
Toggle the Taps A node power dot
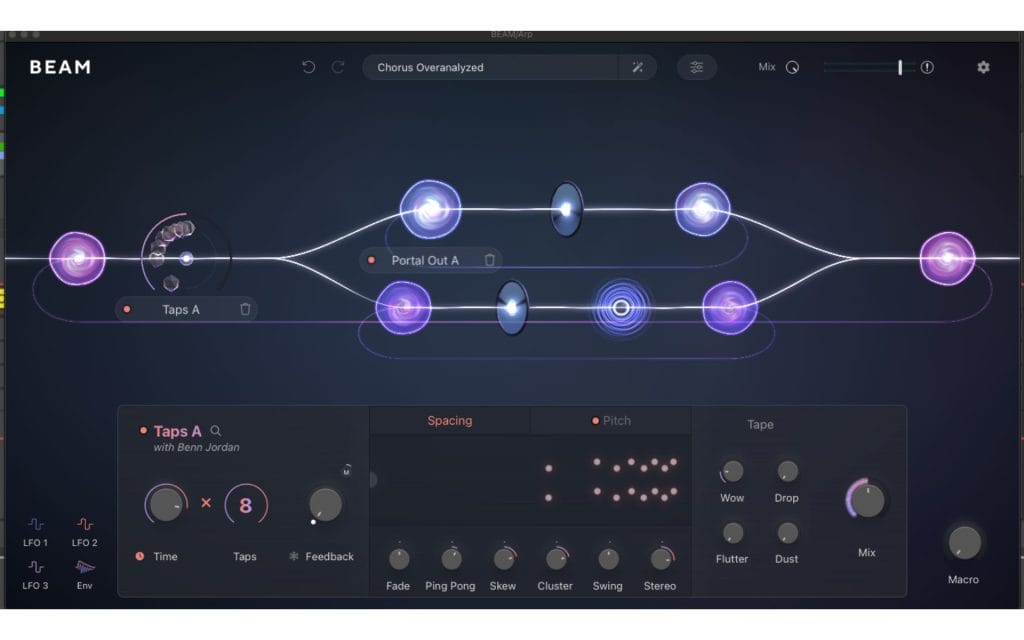[x=127, y=309]
